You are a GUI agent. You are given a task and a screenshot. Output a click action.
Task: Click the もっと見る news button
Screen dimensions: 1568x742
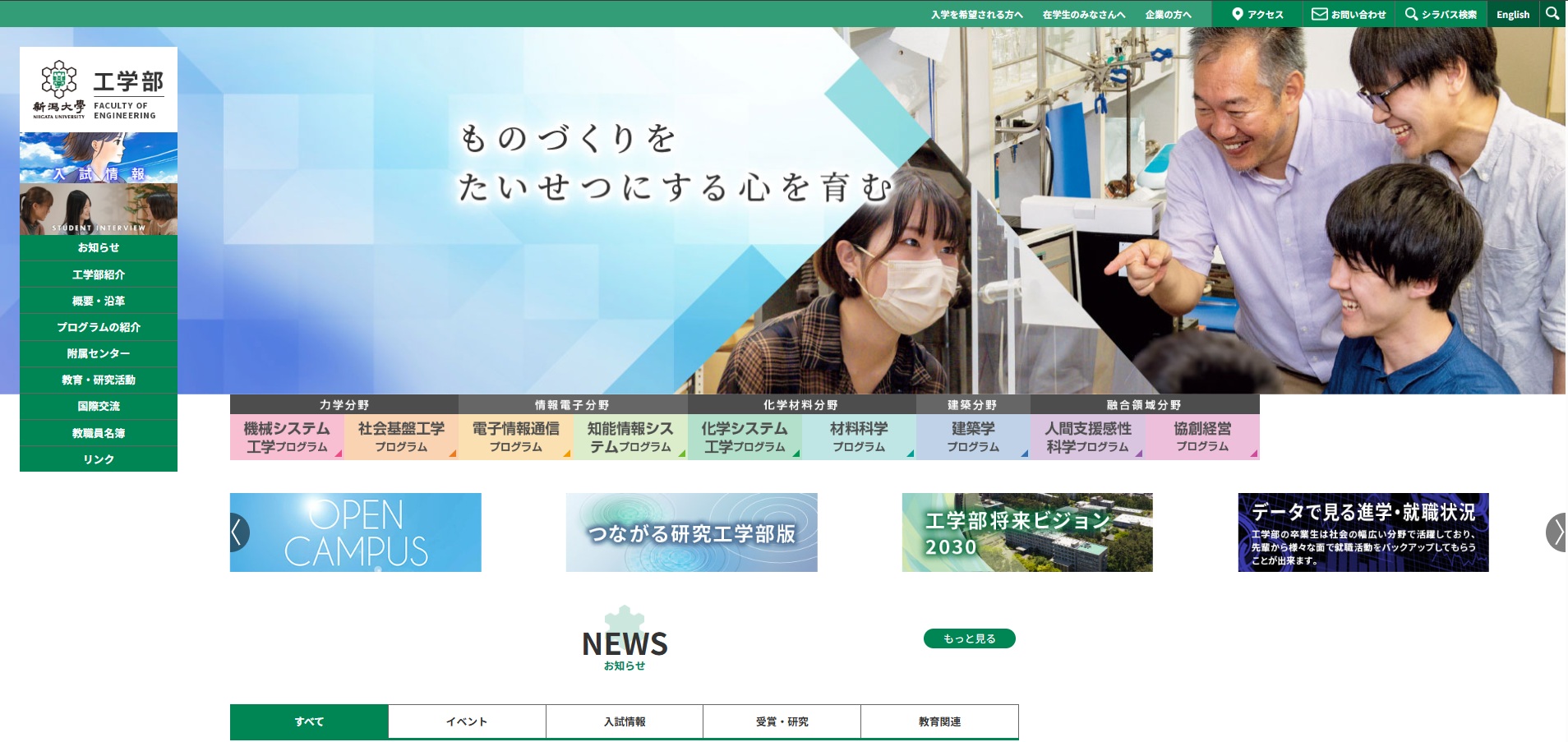971,638
